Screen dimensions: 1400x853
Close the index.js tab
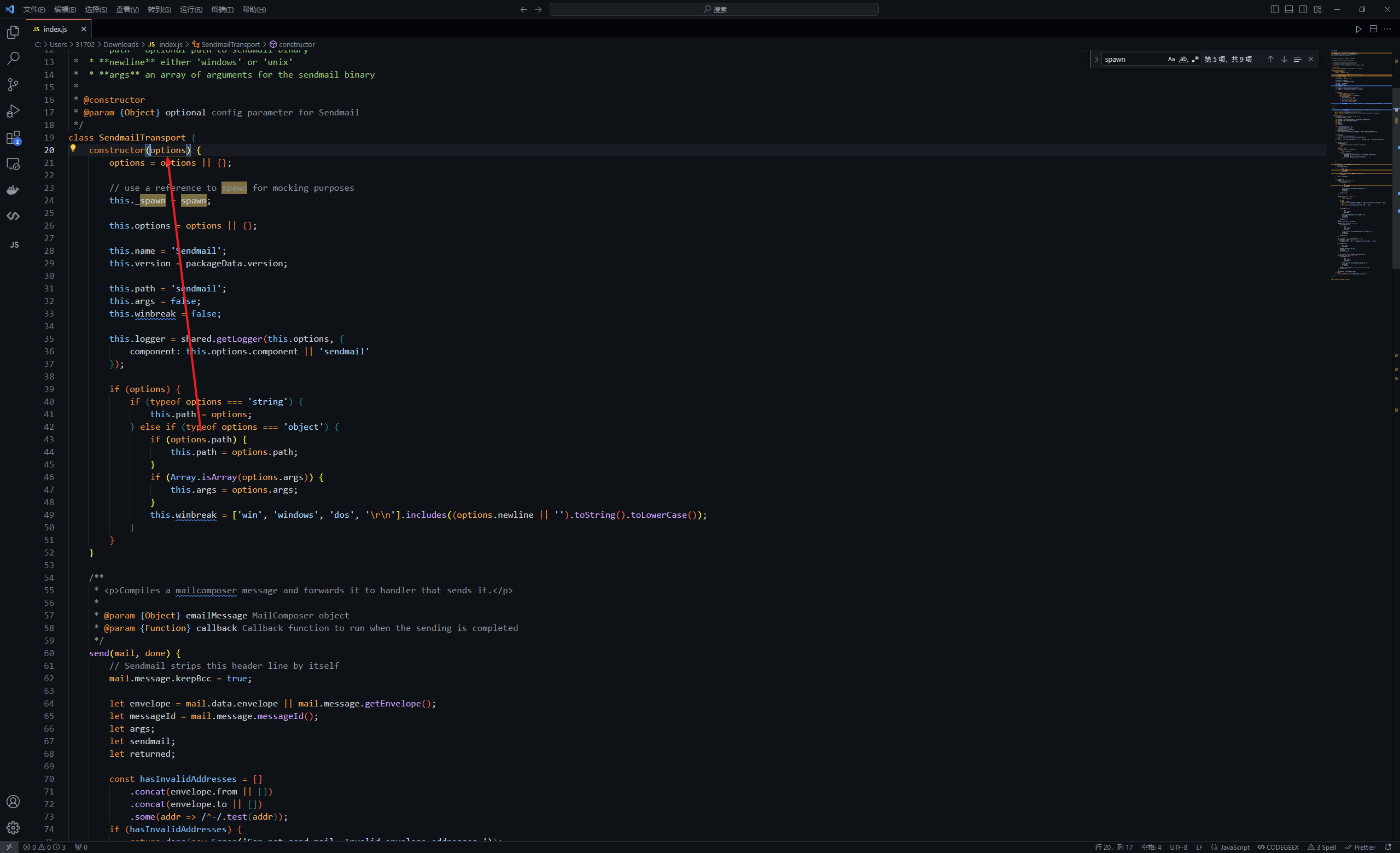(84, 29)
